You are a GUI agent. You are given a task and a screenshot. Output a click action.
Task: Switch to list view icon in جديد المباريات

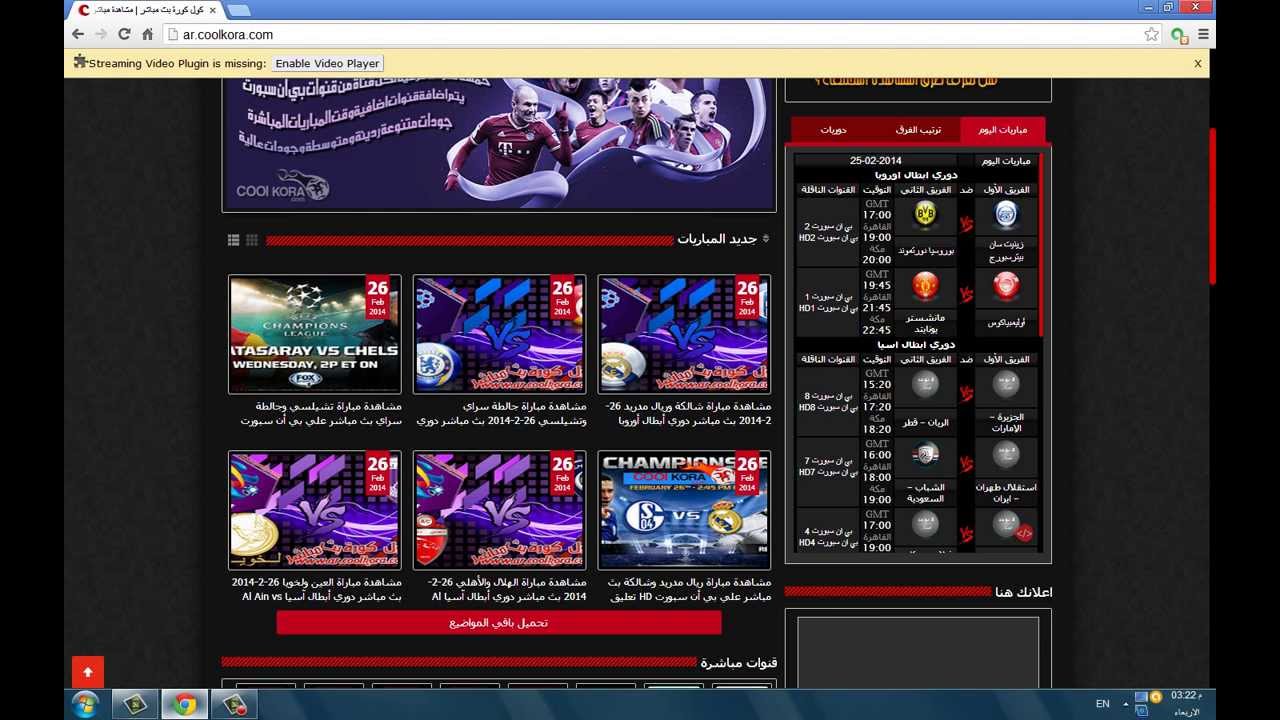(x=233, y=240)
